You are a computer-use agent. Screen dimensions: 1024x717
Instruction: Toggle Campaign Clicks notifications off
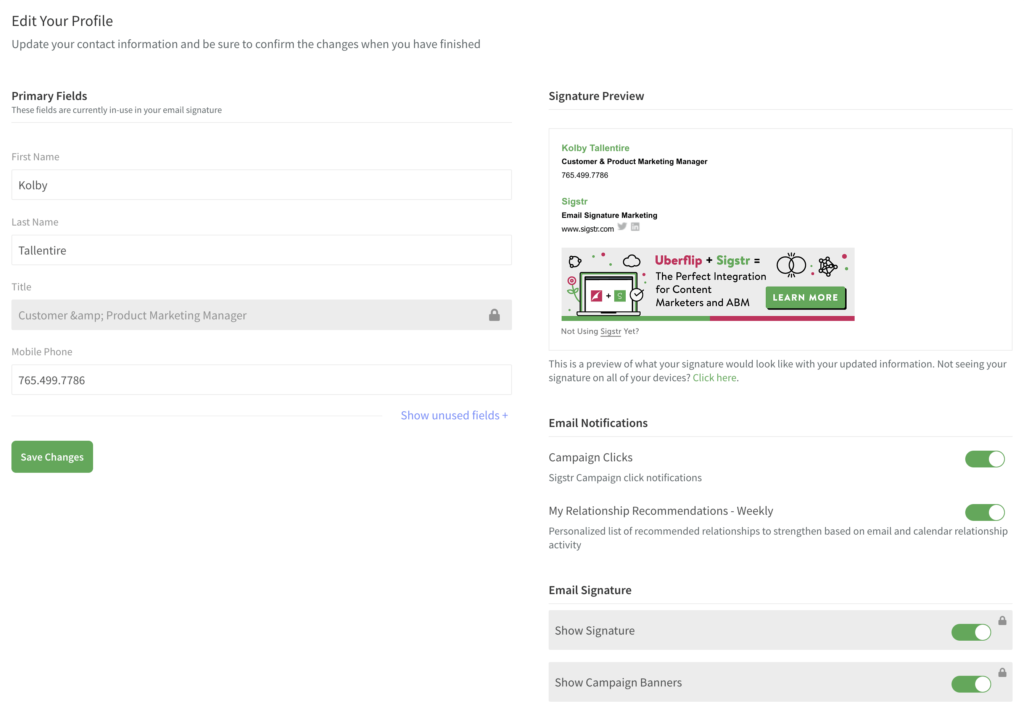985,459
